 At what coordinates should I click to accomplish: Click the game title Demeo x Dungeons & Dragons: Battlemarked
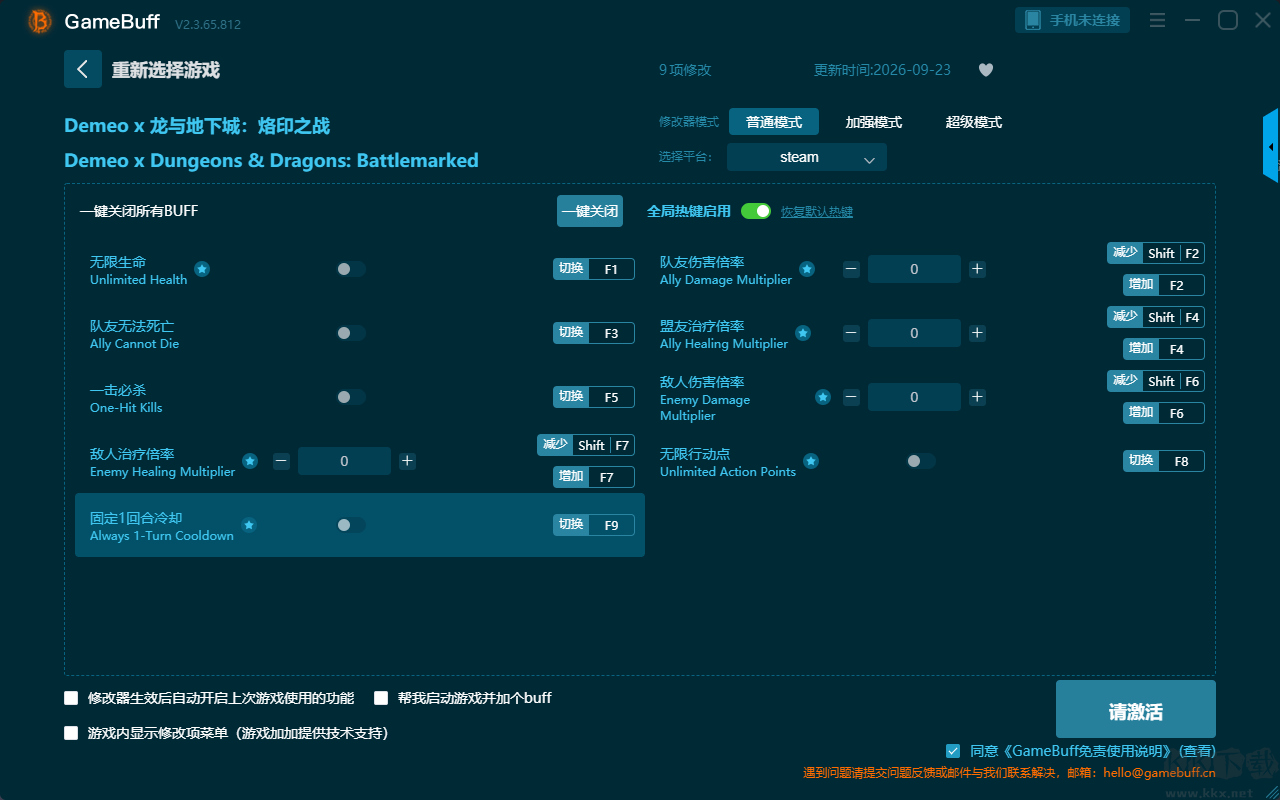pos(271,160)
